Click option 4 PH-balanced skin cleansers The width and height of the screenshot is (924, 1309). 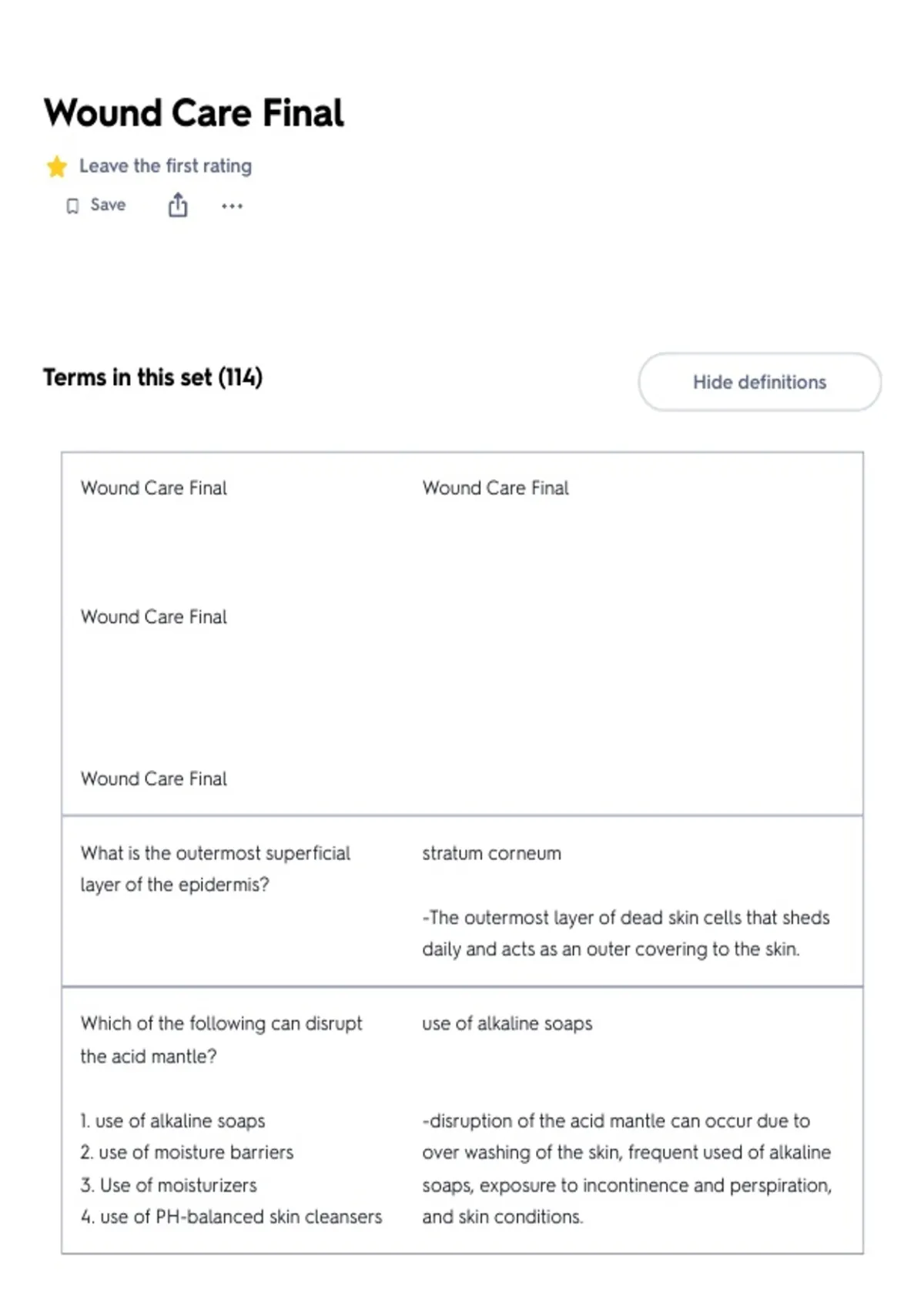click(231, 1217)
